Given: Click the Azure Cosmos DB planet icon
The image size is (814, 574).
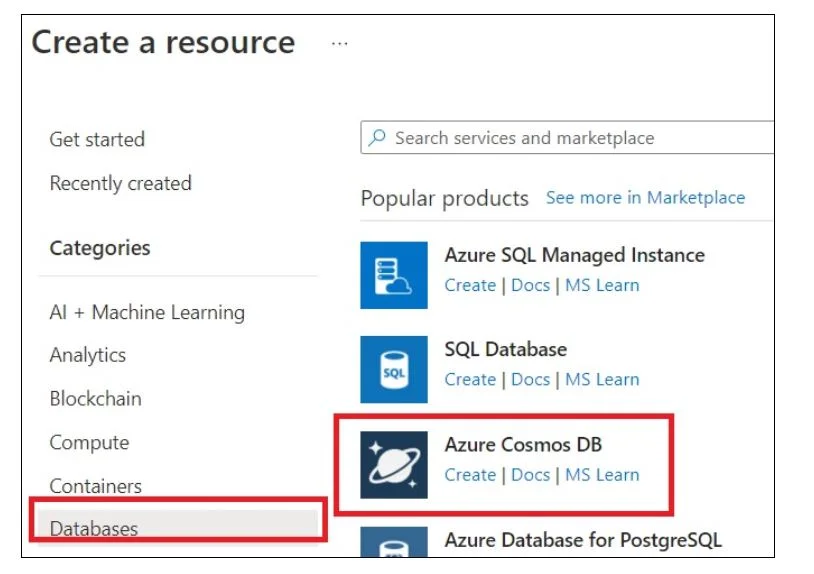Looking at the screenshot, I should pos(394,464).
